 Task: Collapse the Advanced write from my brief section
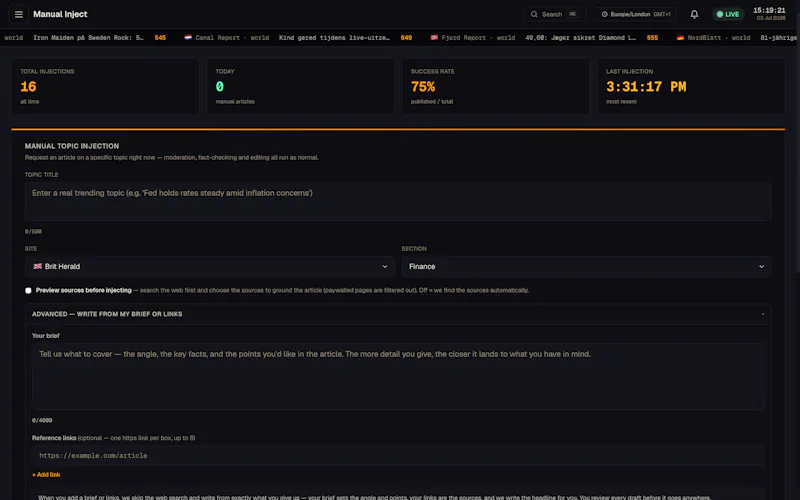point(398,314)
